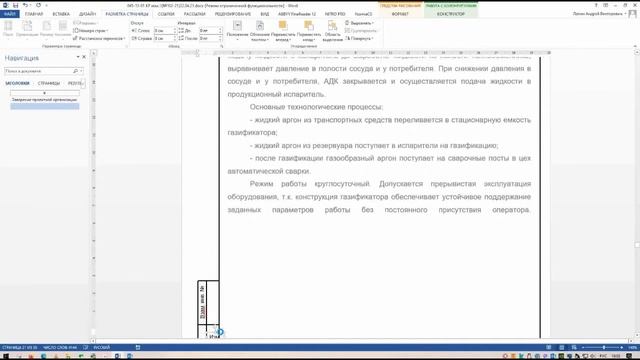Click Интервал До spacing field

210,31
